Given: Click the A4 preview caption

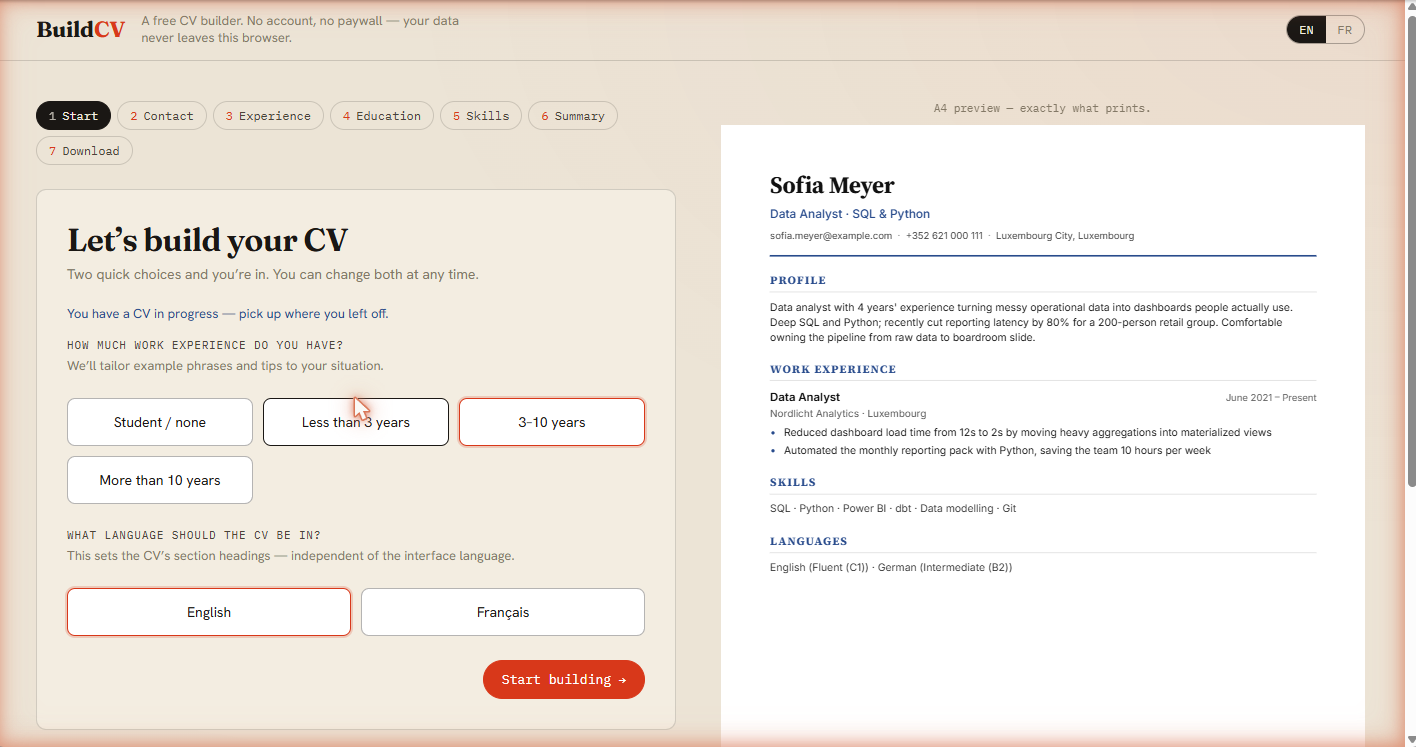Looking at the screenshot, I should coord(1042,108).
